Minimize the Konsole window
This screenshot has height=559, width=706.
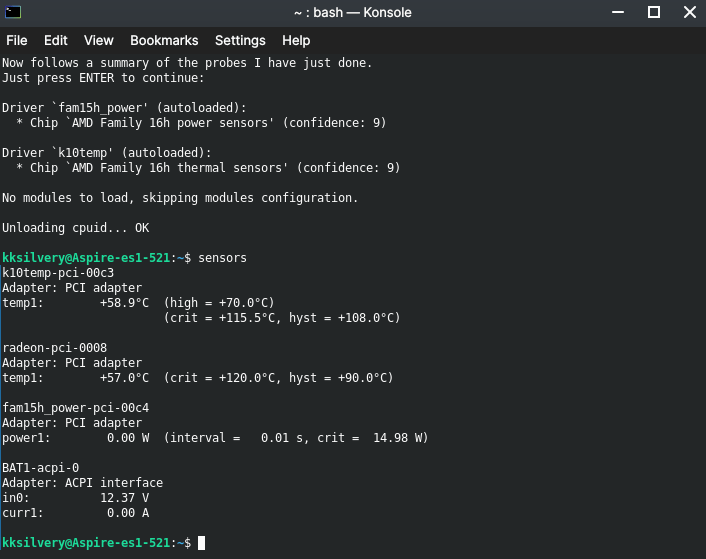[618, 12]
